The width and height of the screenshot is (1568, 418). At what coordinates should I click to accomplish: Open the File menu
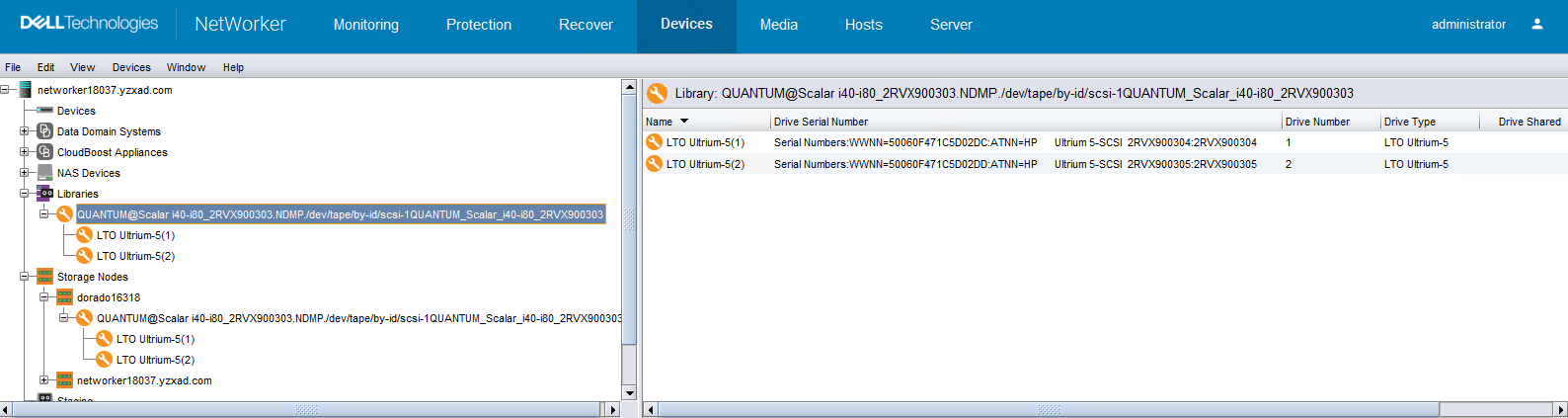click(x=13, y=67)
